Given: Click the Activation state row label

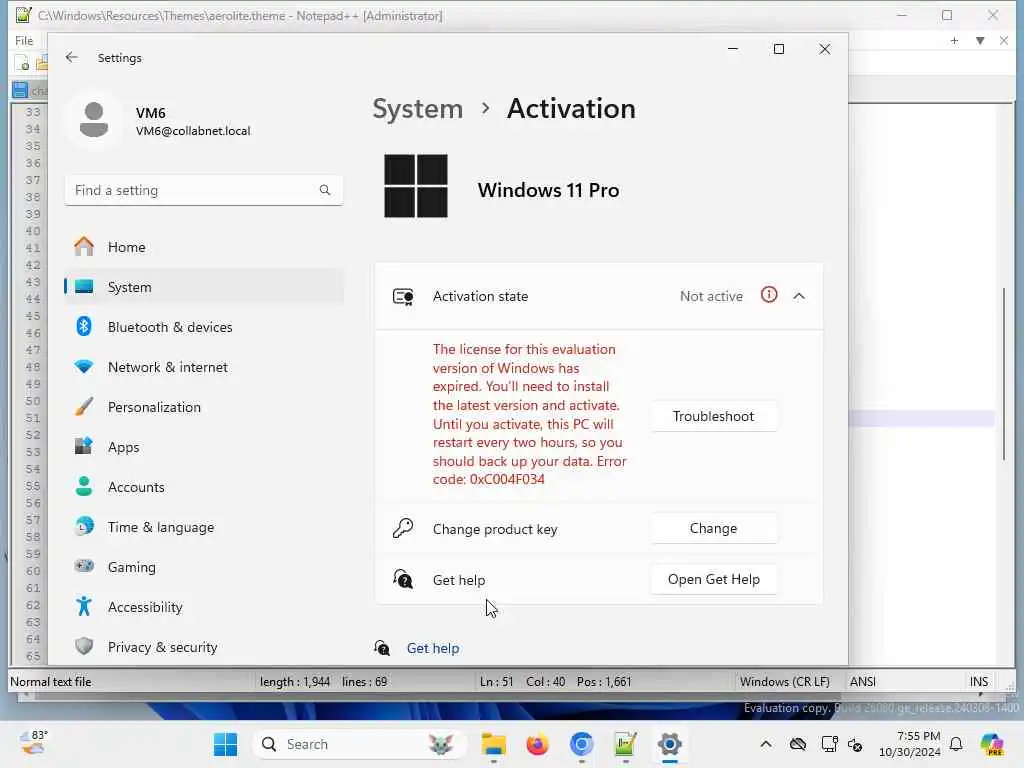Looking at the screenshot, I should click(x=480, y=296).
